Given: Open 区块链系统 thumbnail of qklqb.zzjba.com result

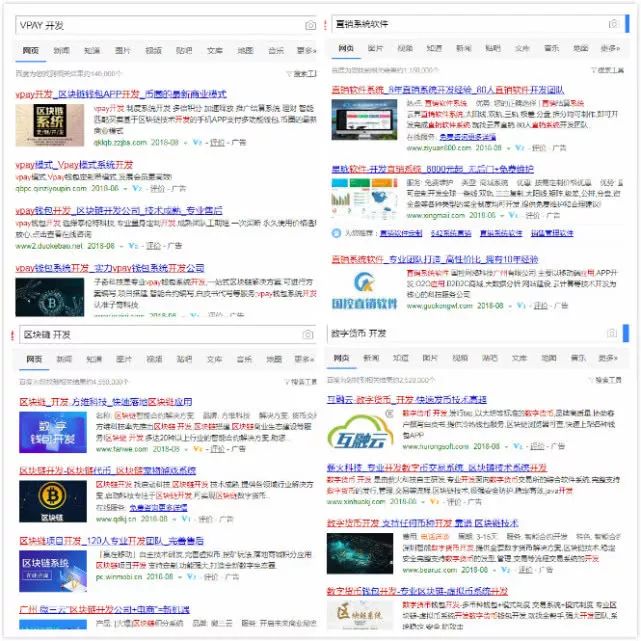Looking at the screenshot, I should pyautogui.click(x=50, y=125).
